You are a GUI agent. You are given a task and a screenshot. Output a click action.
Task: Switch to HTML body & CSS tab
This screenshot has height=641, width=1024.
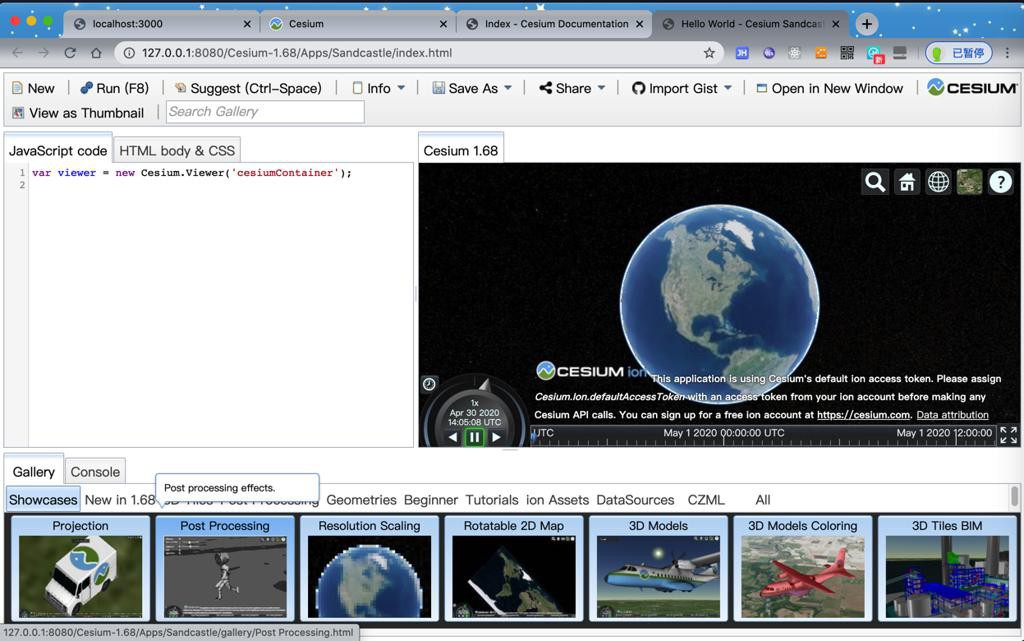tap(177, 151)
